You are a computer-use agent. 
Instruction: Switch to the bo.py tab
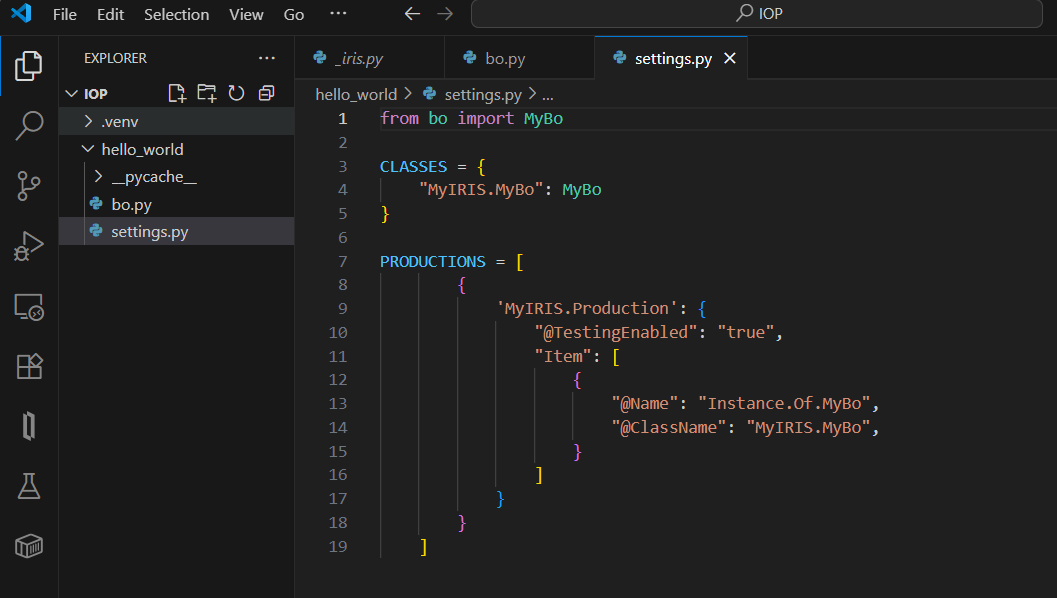(505, 59)
